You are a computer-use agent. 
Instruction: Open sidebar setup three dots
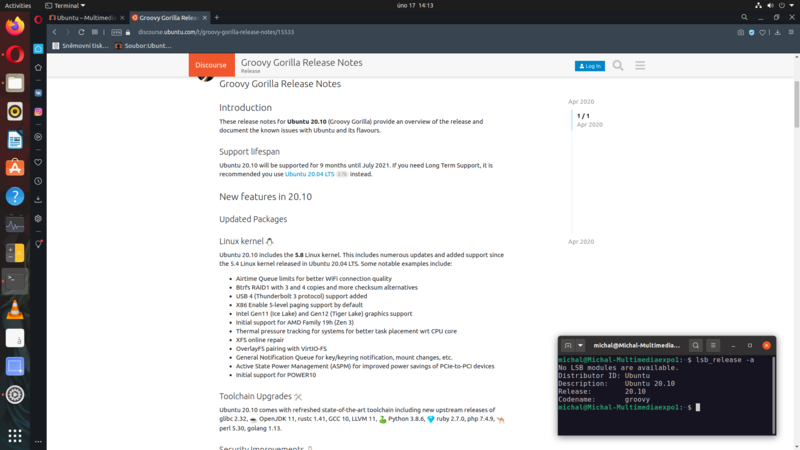38,441
